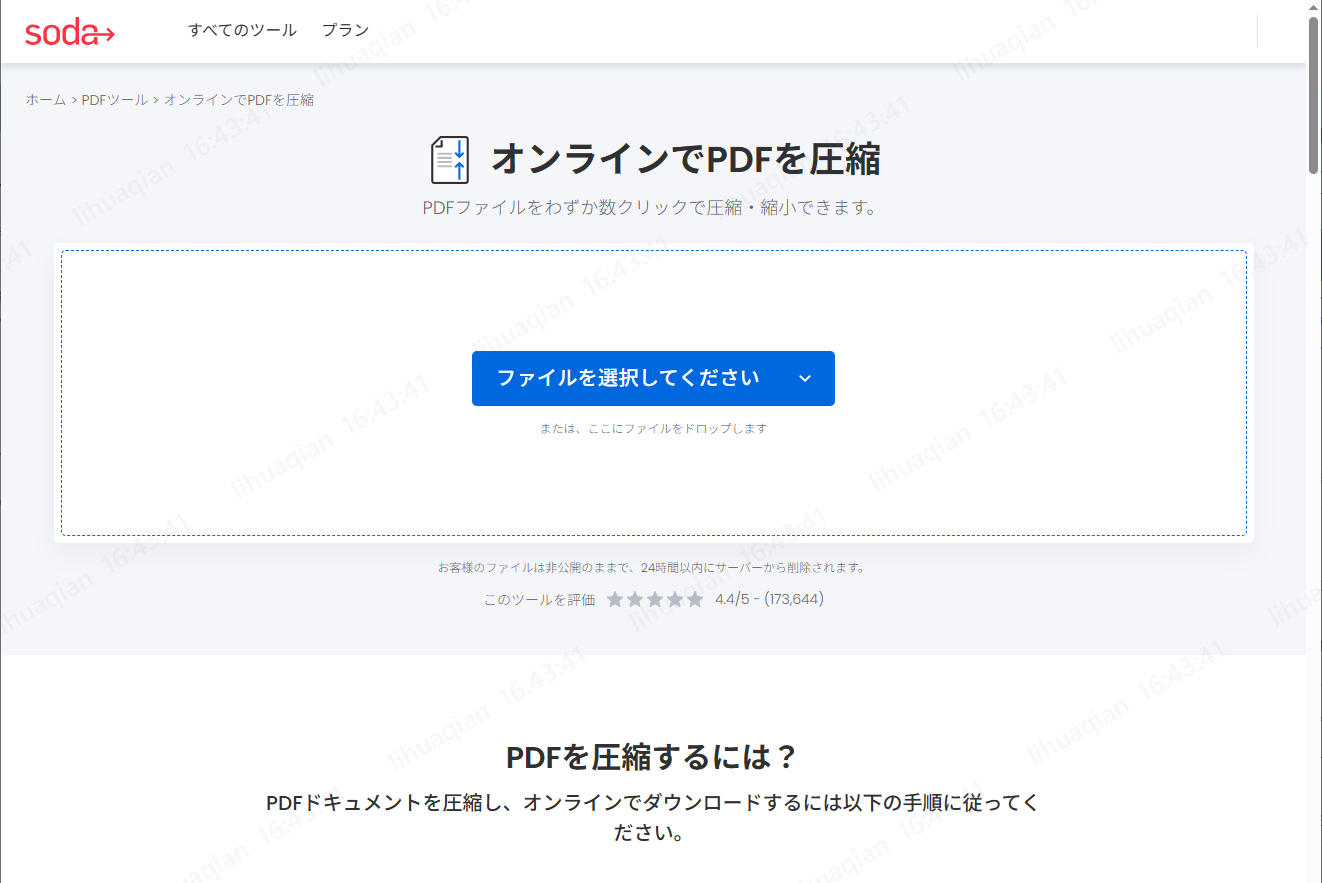Image resolution: width=1322 pixels, height=883 pixels.
Task: Click the second rating star
Action: [x=636, y=599]
